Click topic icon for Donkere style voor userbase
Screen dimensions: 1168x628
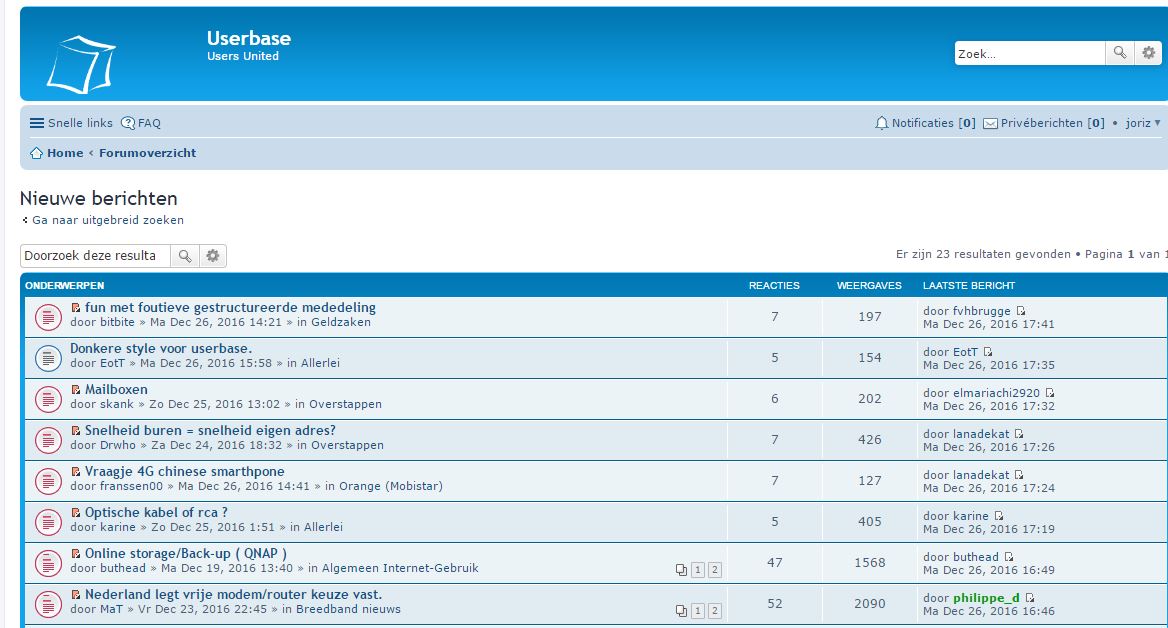(x=49, y=357)
